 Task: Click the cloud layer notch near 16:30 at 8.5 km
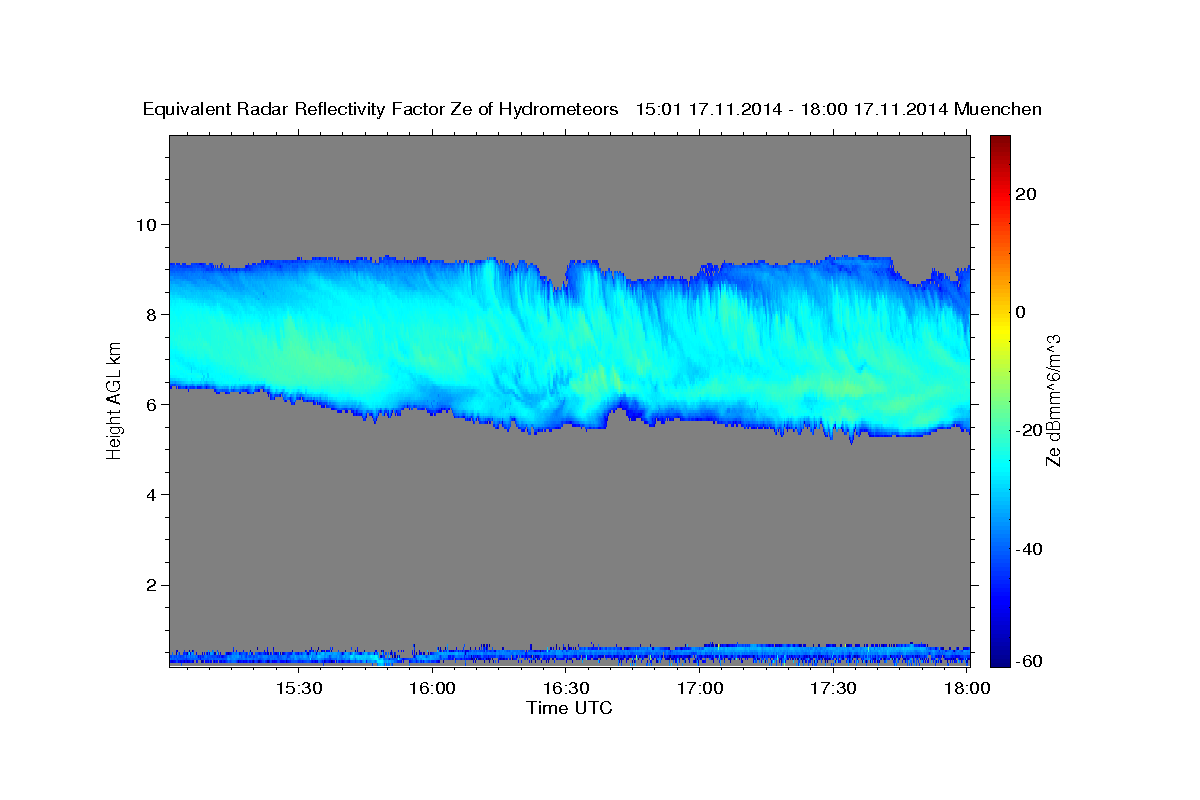tap(558, 278)
